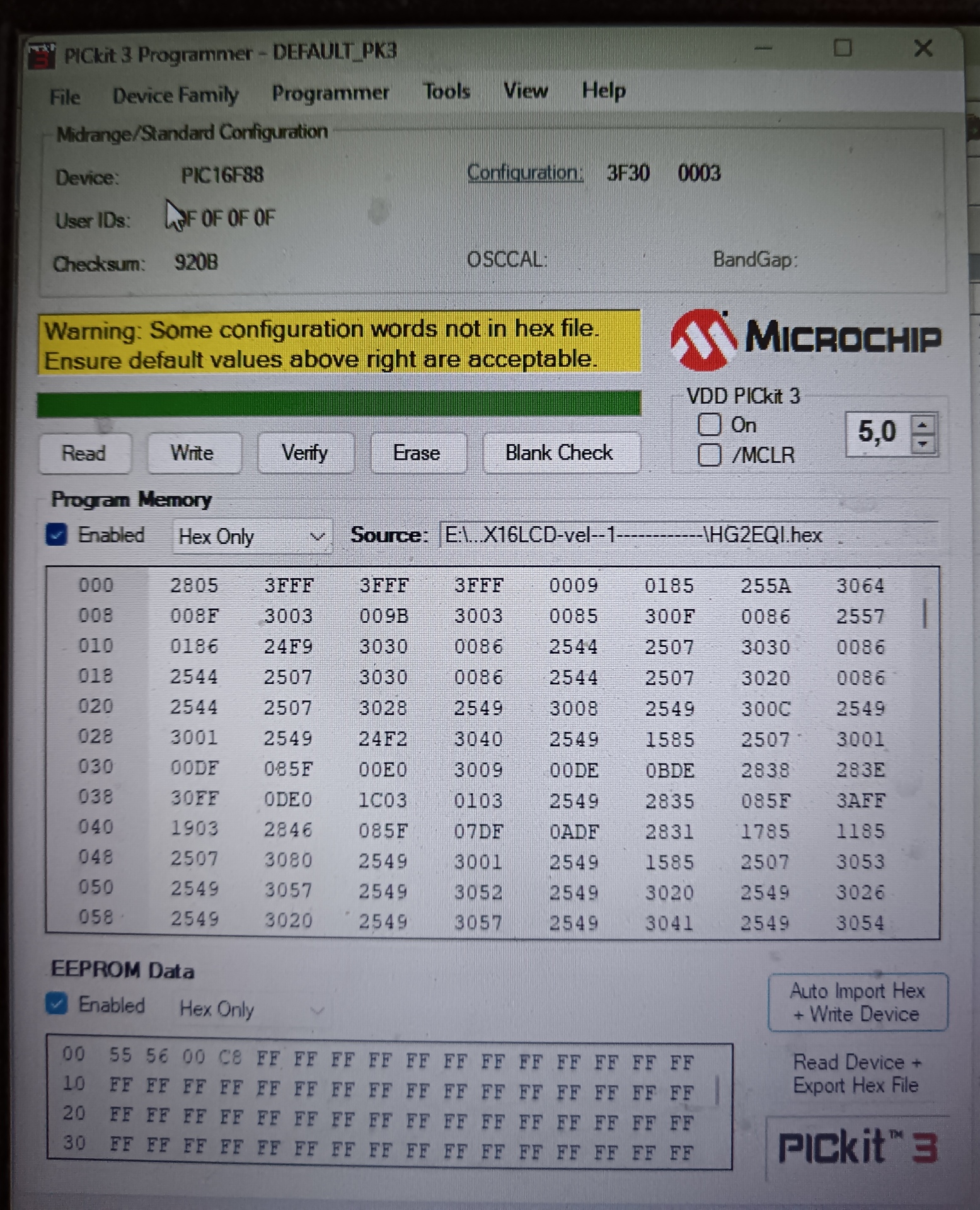
Task: Click the yellow configuration warning message
Action: [339, 343]
